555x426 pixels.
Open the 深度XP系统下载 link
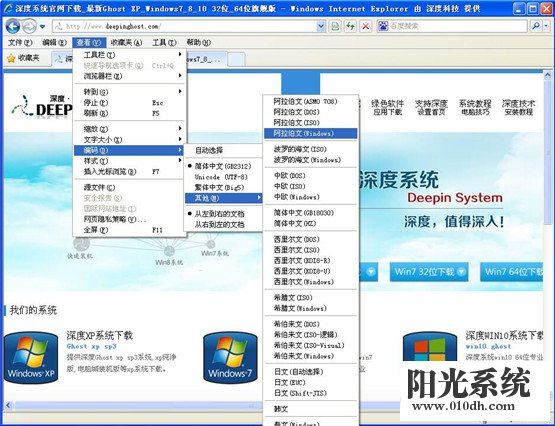(99, 335)
